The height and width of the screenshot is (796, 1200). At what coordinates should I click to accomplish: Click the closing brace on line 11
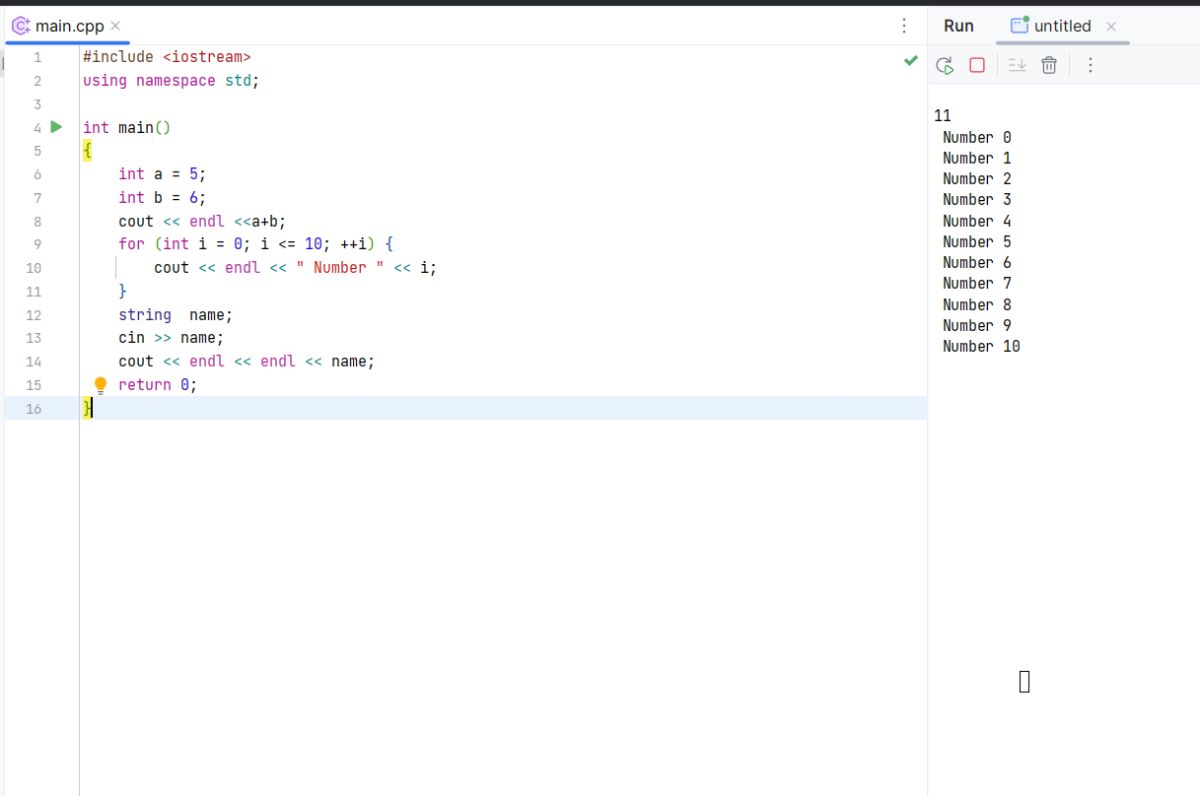[123, 291]
